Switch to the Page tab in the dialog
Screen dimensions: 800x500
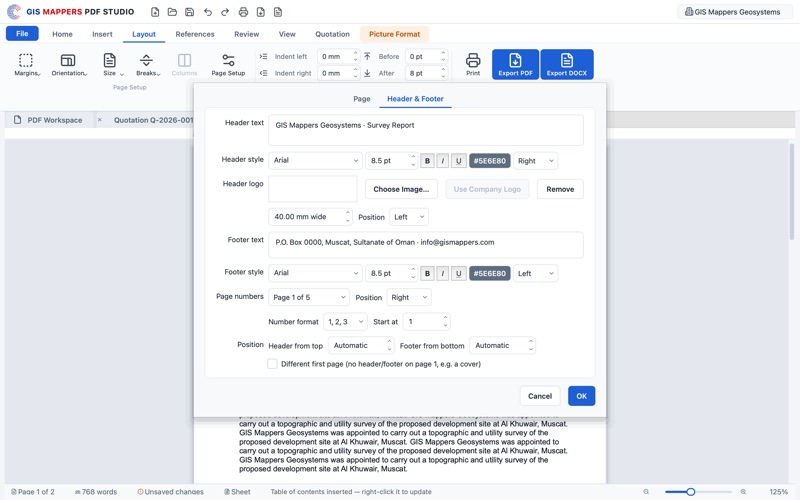[362, 98]
